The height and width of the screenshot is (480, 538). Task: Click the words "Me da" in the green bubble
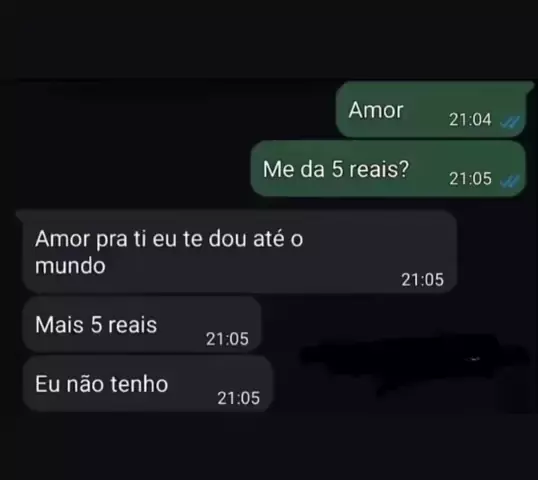[293, 169]
